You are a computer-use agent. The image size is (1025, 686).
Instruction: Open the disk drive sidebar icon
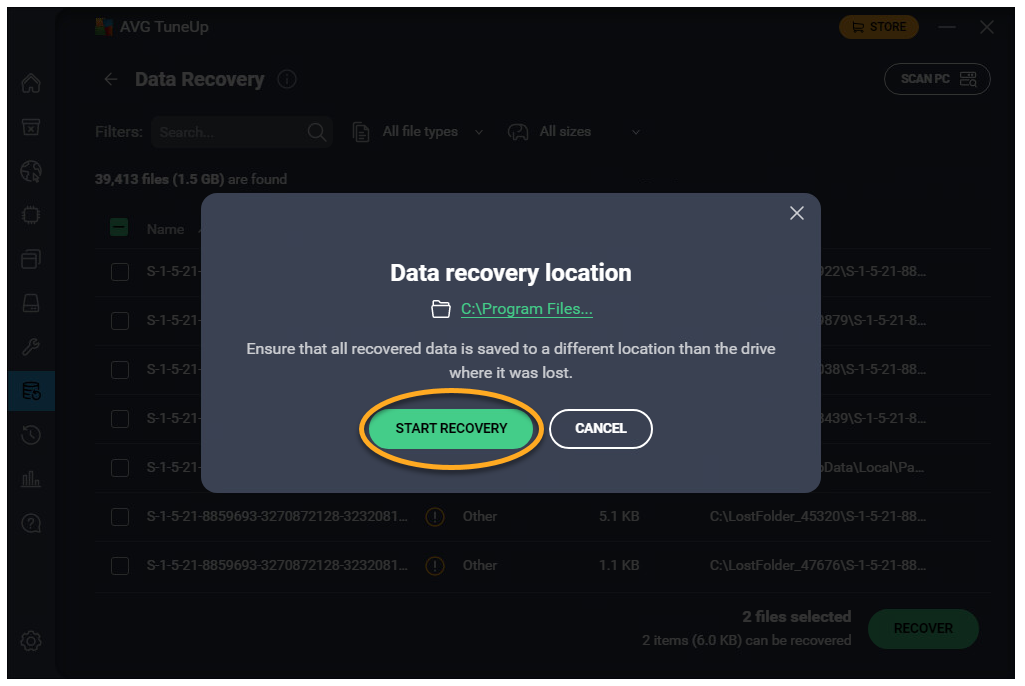[31, 303]
